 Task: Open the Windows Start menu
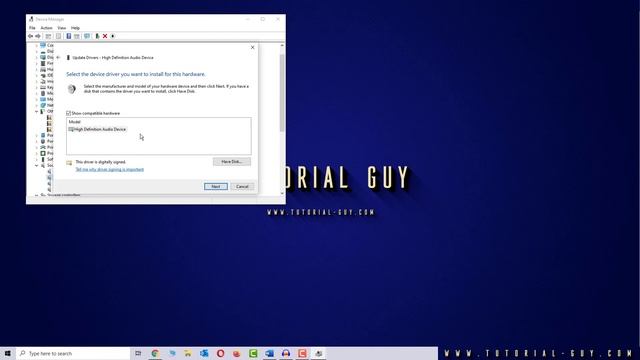[x=8, y=353]
